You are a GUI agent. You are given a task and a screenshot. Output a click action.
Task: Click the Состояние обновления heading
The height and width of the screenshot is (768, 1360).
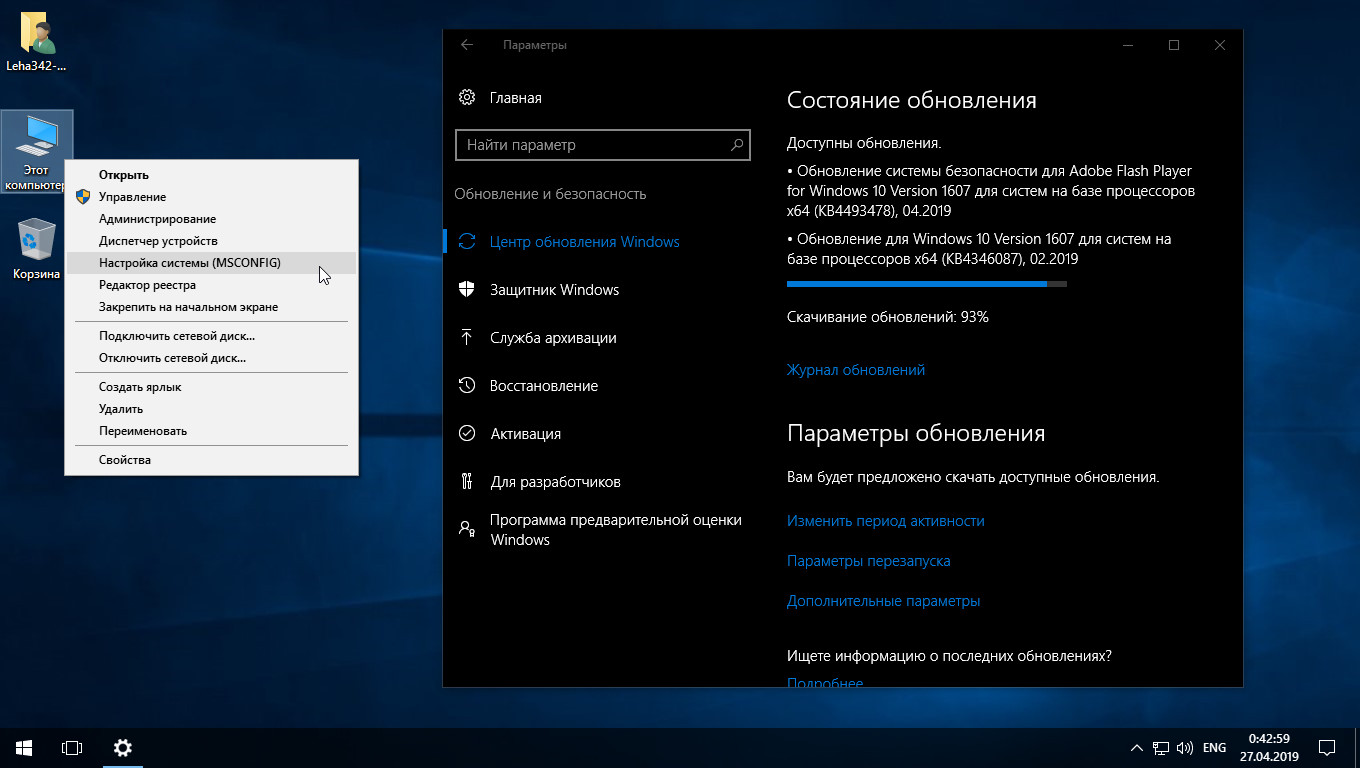[912, 100]
